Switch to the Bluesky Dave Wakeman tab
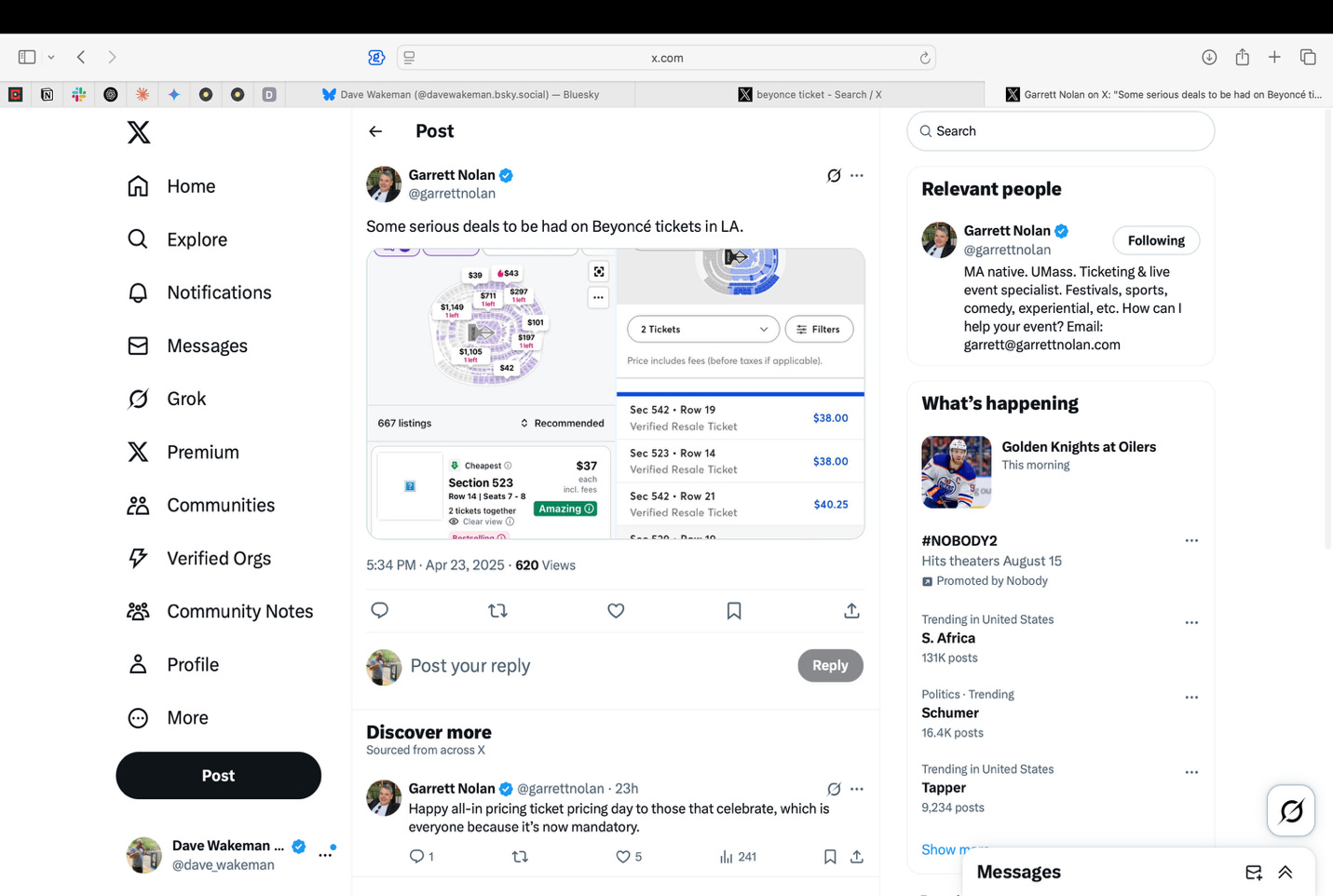The height and width of the screenshot is (896, 1333). click(461, 94)
